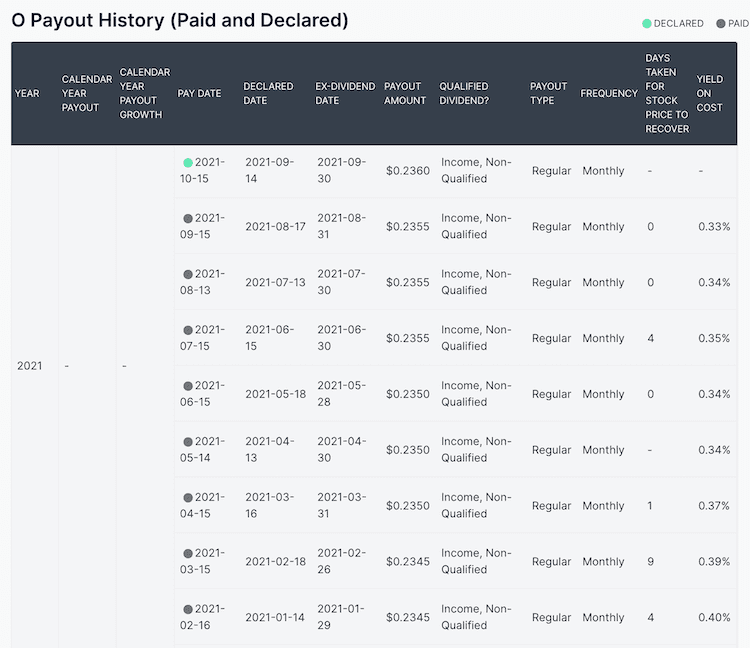Click ex-dividend date 2021-05-28
Screen dimensions: 750x648
click(x=342, y=394)
